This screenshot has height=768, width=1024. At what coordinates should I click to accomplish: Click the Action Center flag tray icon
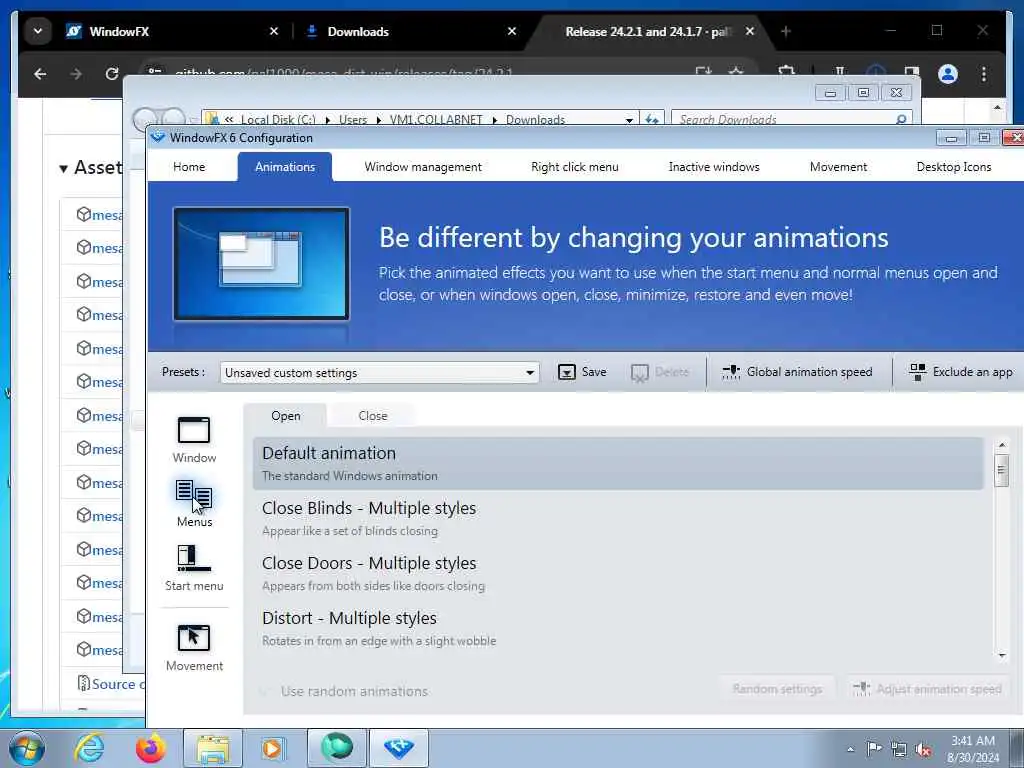coord(874,748)
